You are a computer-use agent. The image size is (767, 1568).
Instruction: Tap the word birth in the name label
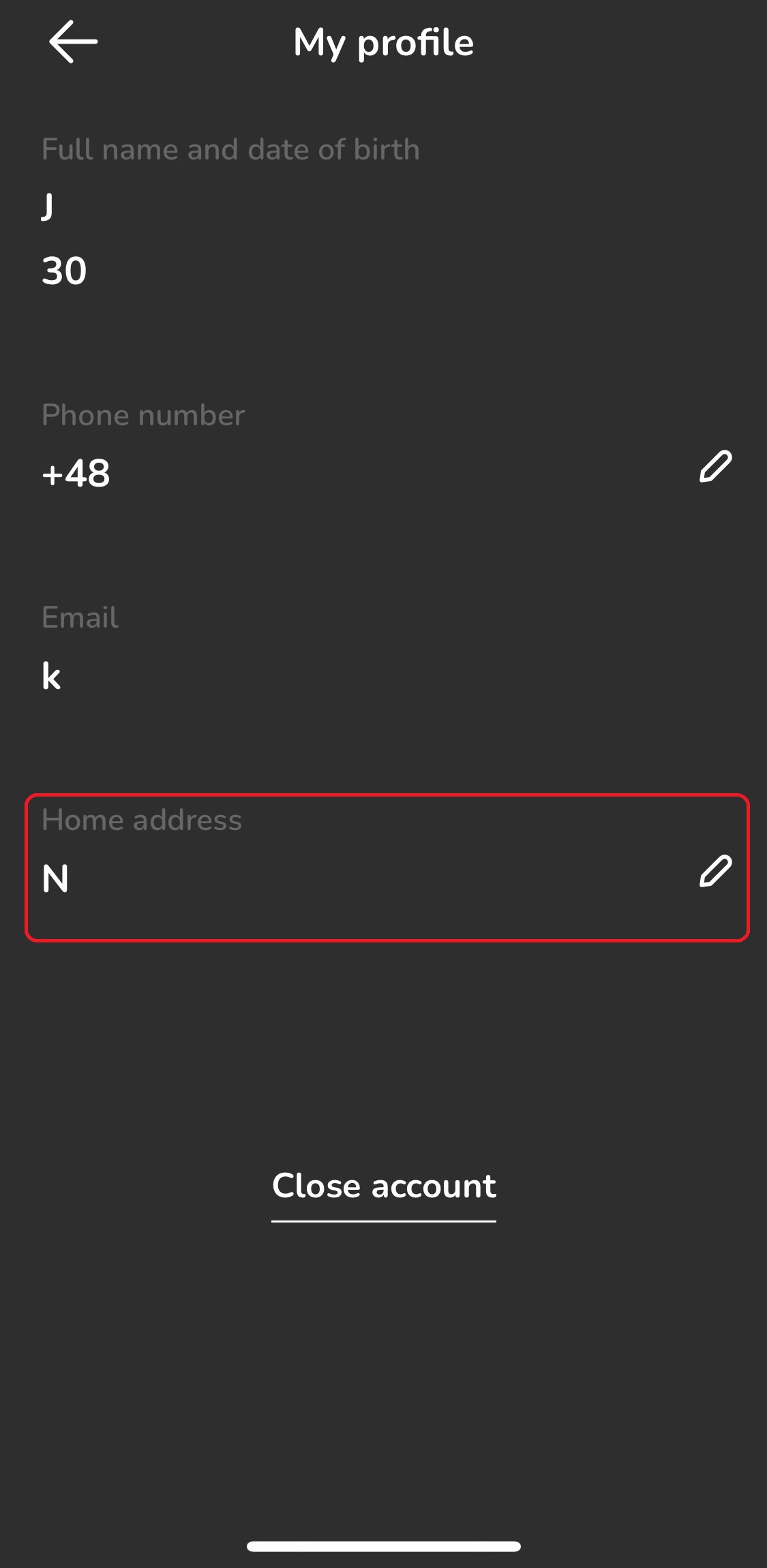click(387, 150)
